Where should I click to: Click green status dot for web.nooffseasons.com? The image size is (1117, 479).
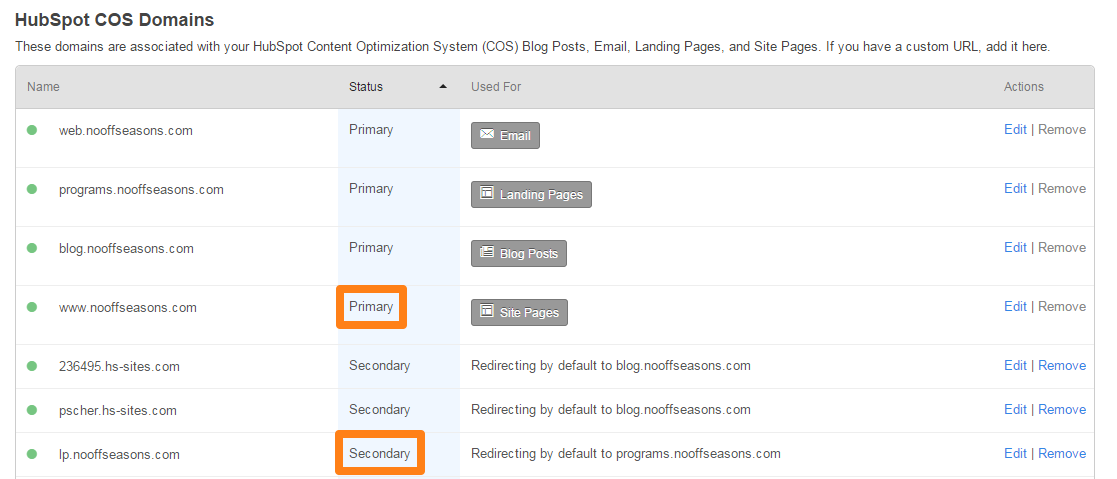(32, 130)
